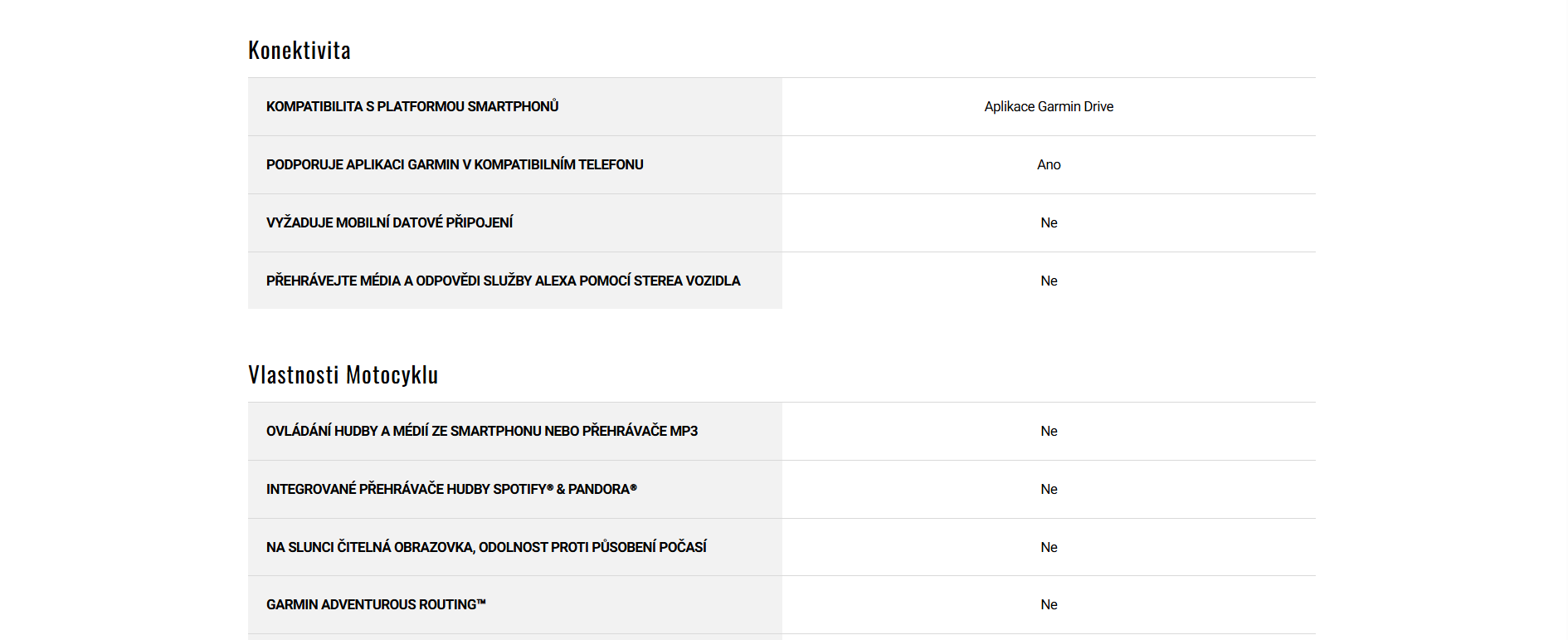This screenshot has width=1568, height=640.
Task: Click the Ne value for čitelná obrazovka
Action: click(1049, 547)
